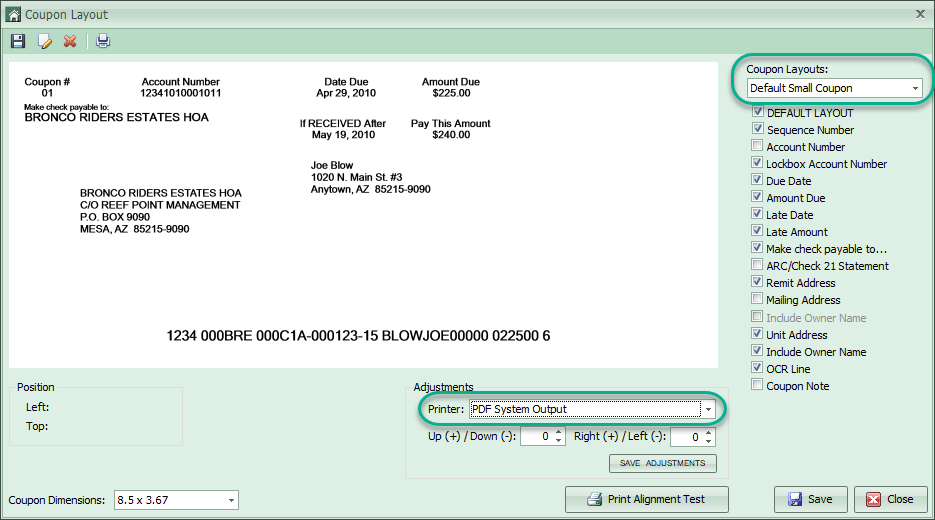Select the P.O. BOX 9090 remit address block
Image resolution: width=935 pixels, height=520 pixels.
tap(161, 211)
